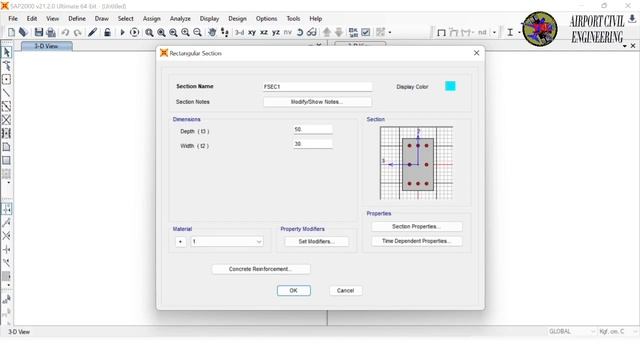Open the Analyze menu
The height and width of the screenshot is (360, 640).
[x=180, y=19]
